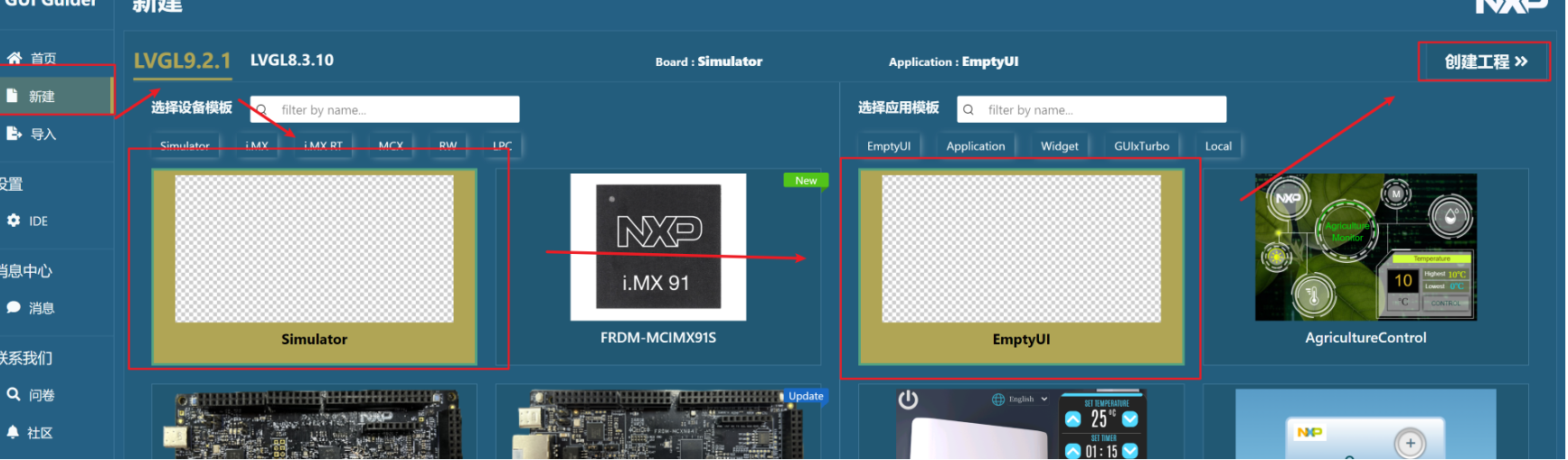Filter application templates by GUIxTurbo
This screenshot has width=1568, height=460.
[1141, 146]
